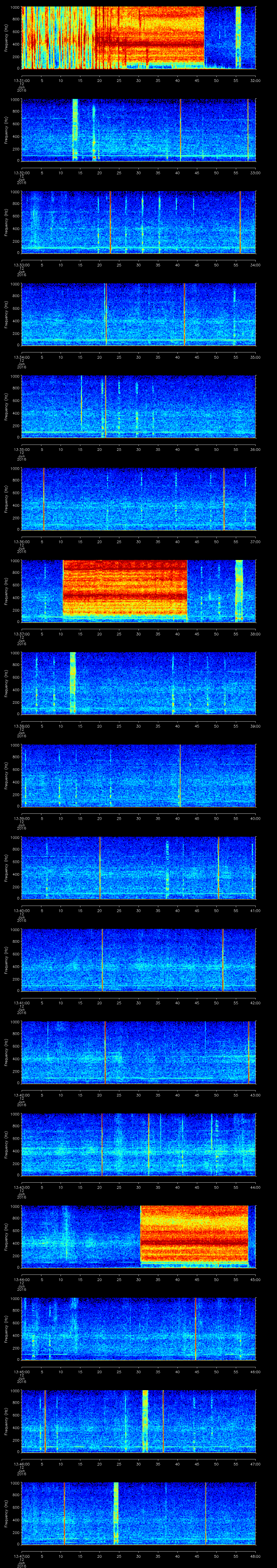277x1568 pixels.
Task: Click the '39:00' end time label
Action: 255,726
